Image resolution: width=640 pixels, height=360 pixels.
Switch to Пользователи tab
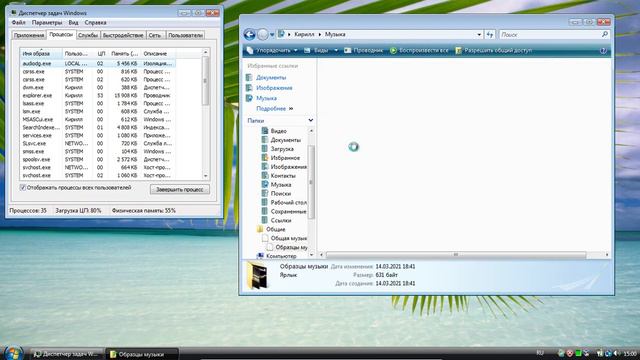(x=185, y=36)
